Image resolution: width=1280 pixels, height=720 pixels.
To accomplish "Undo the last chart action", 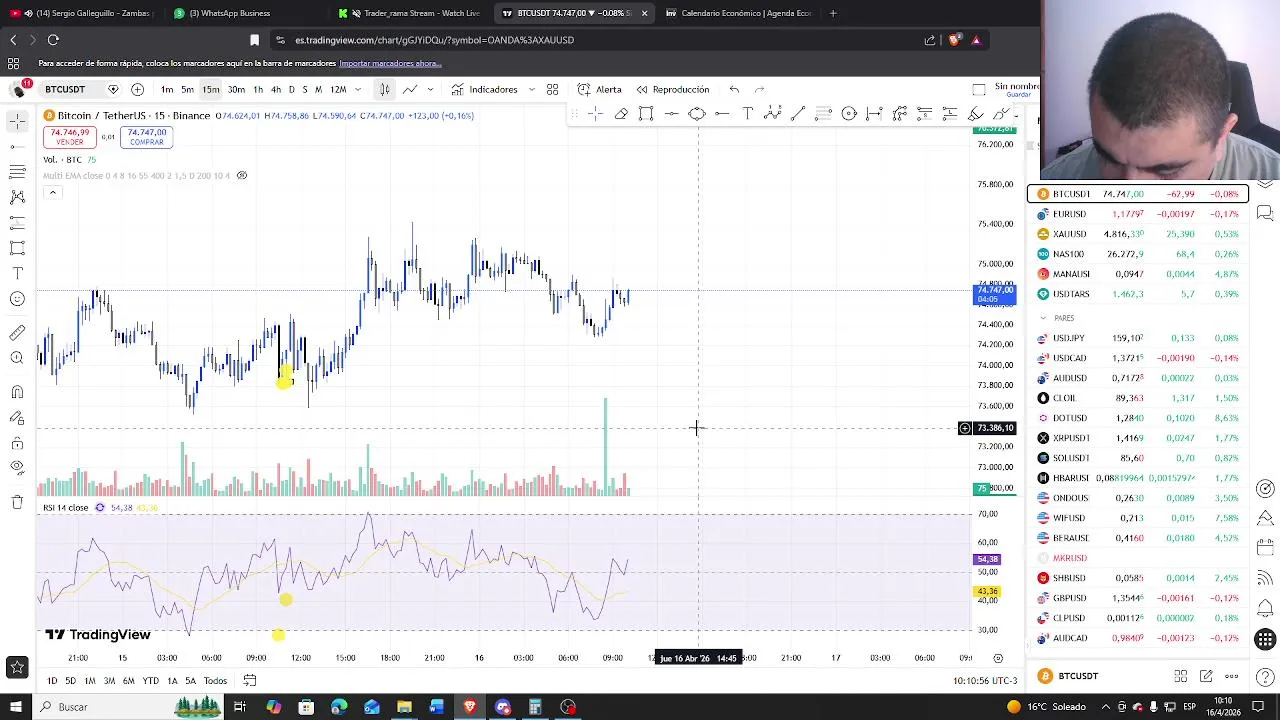I will click(x=735, y=89).
